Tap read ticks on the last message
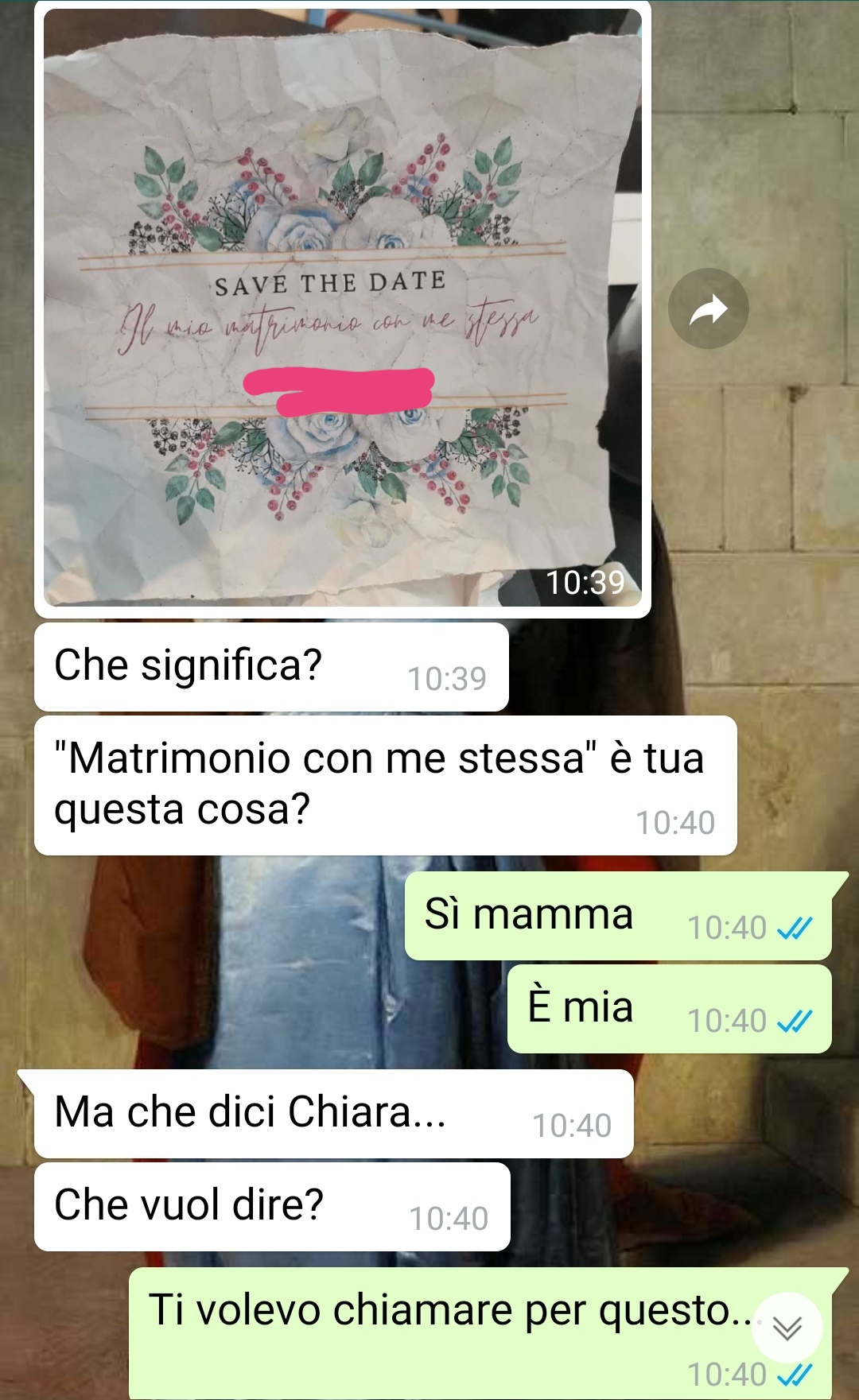 795,1375
